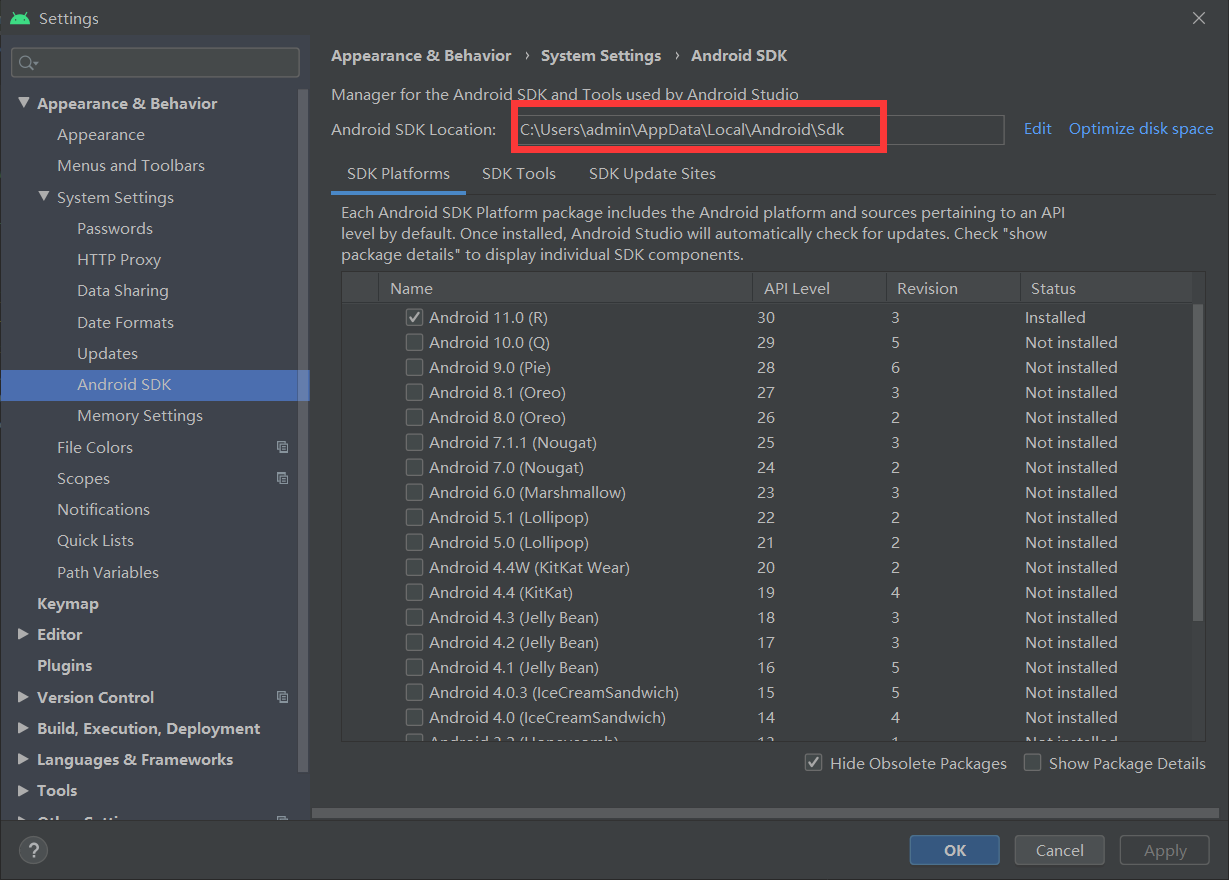Image resolution: width=1229 pixels, height=880 pixels.
Task: Switch to the SDK Tools tab
Action: click(519, 173)
